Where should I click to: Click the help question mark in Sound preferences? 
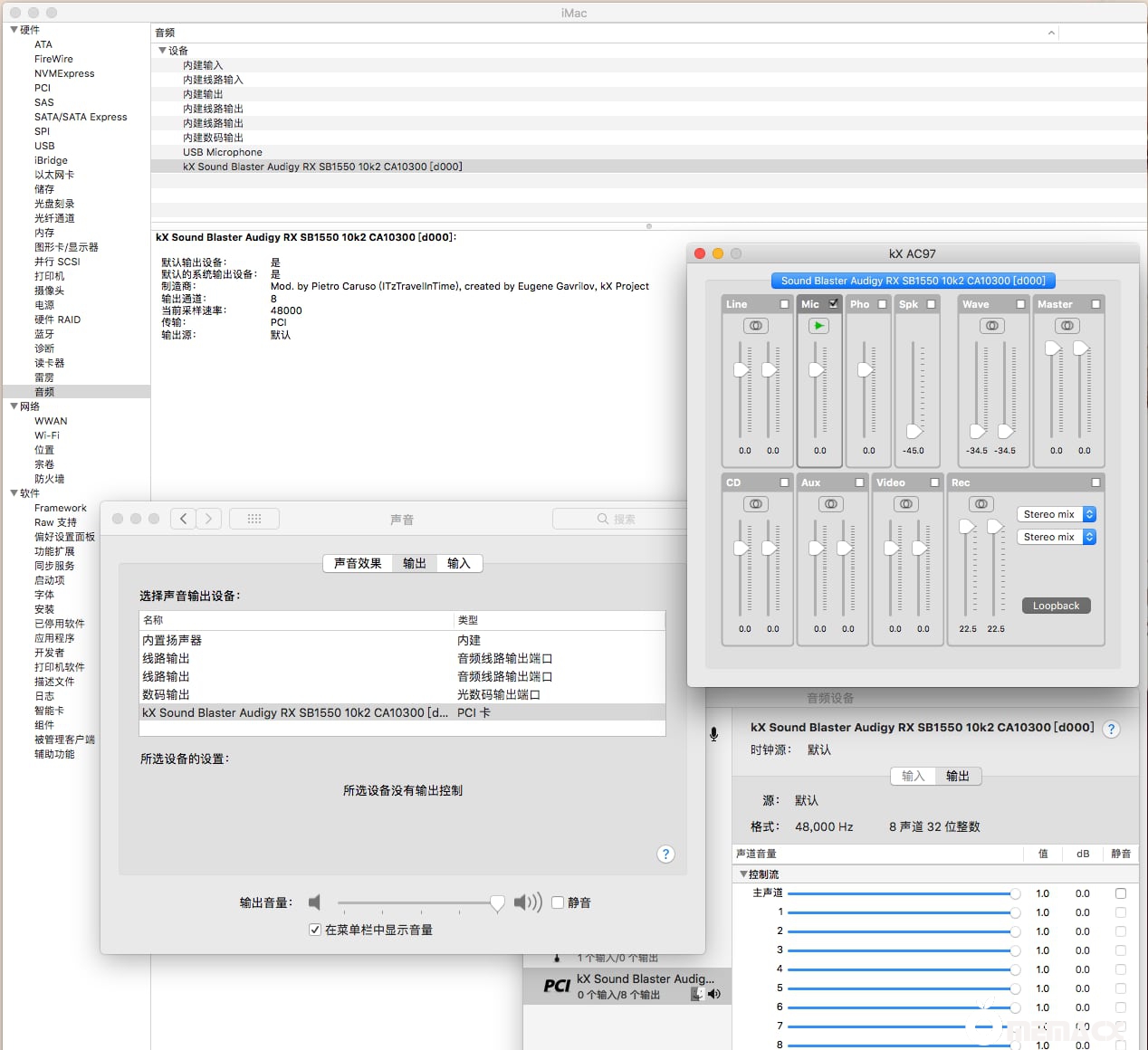pyautogui.click(x=665, y=854)
